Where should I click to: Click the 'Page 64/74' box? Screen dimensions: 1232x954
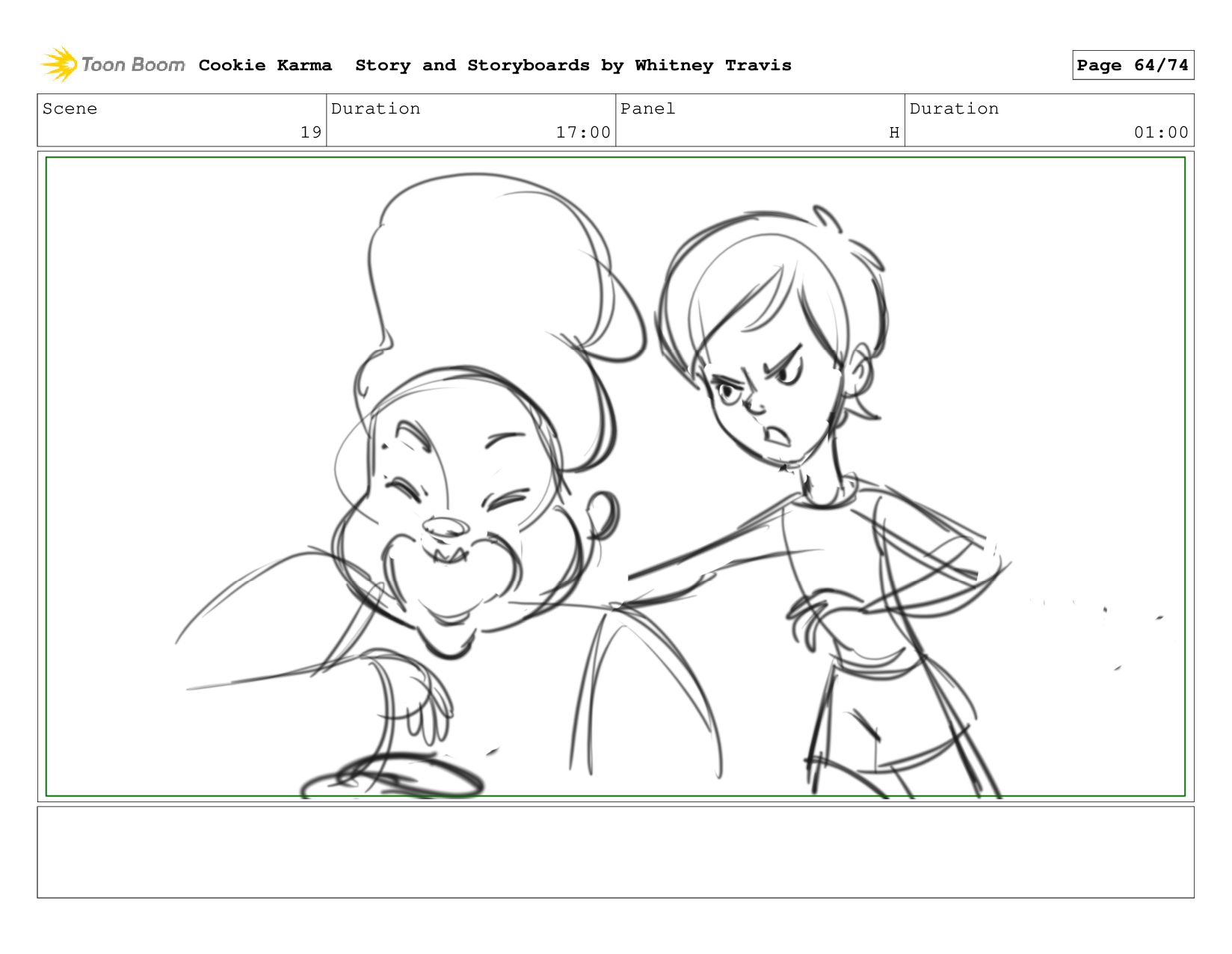pos(1133,65)
